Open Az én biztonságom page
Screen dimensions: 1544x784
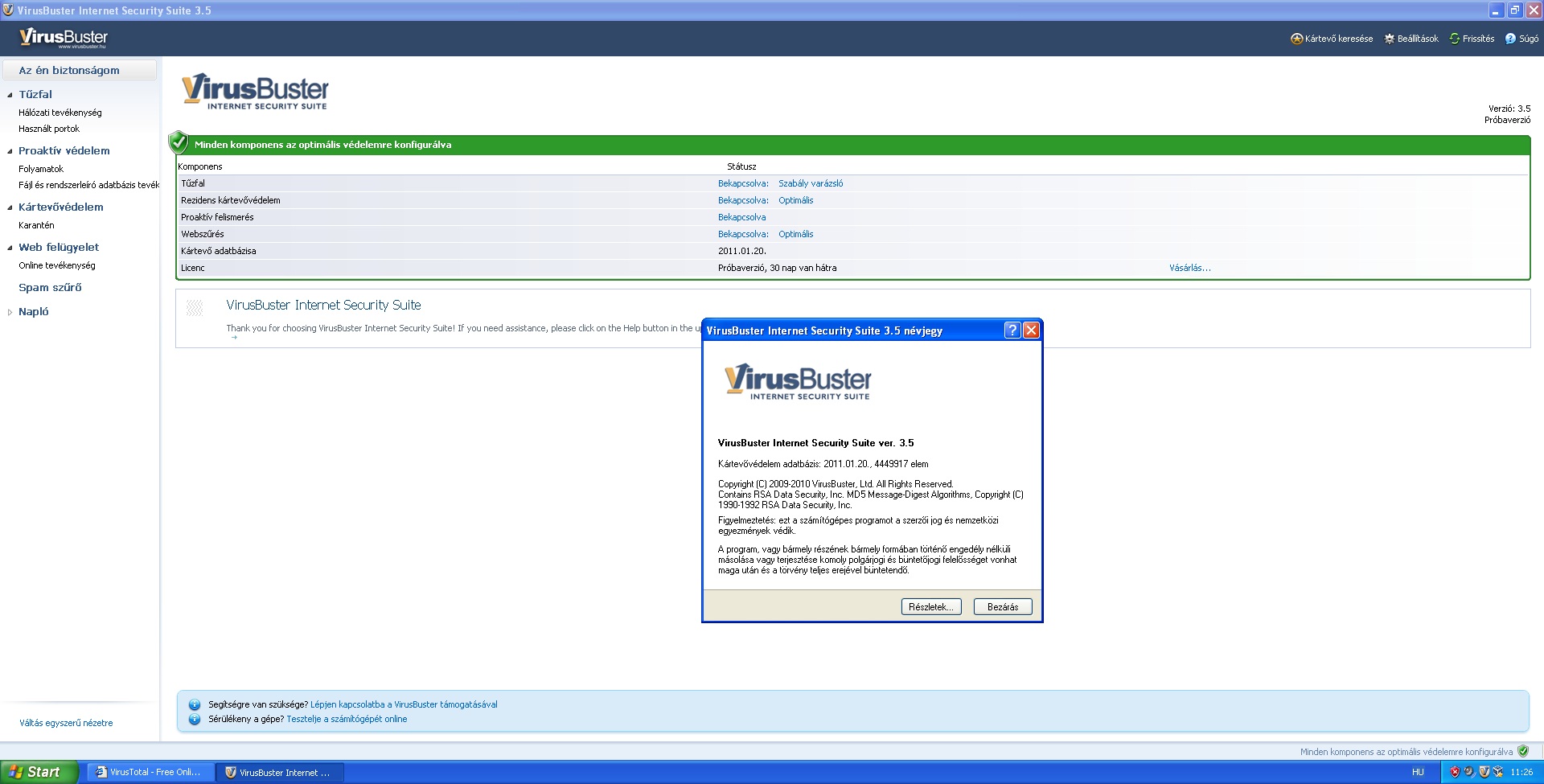(80, 70)
